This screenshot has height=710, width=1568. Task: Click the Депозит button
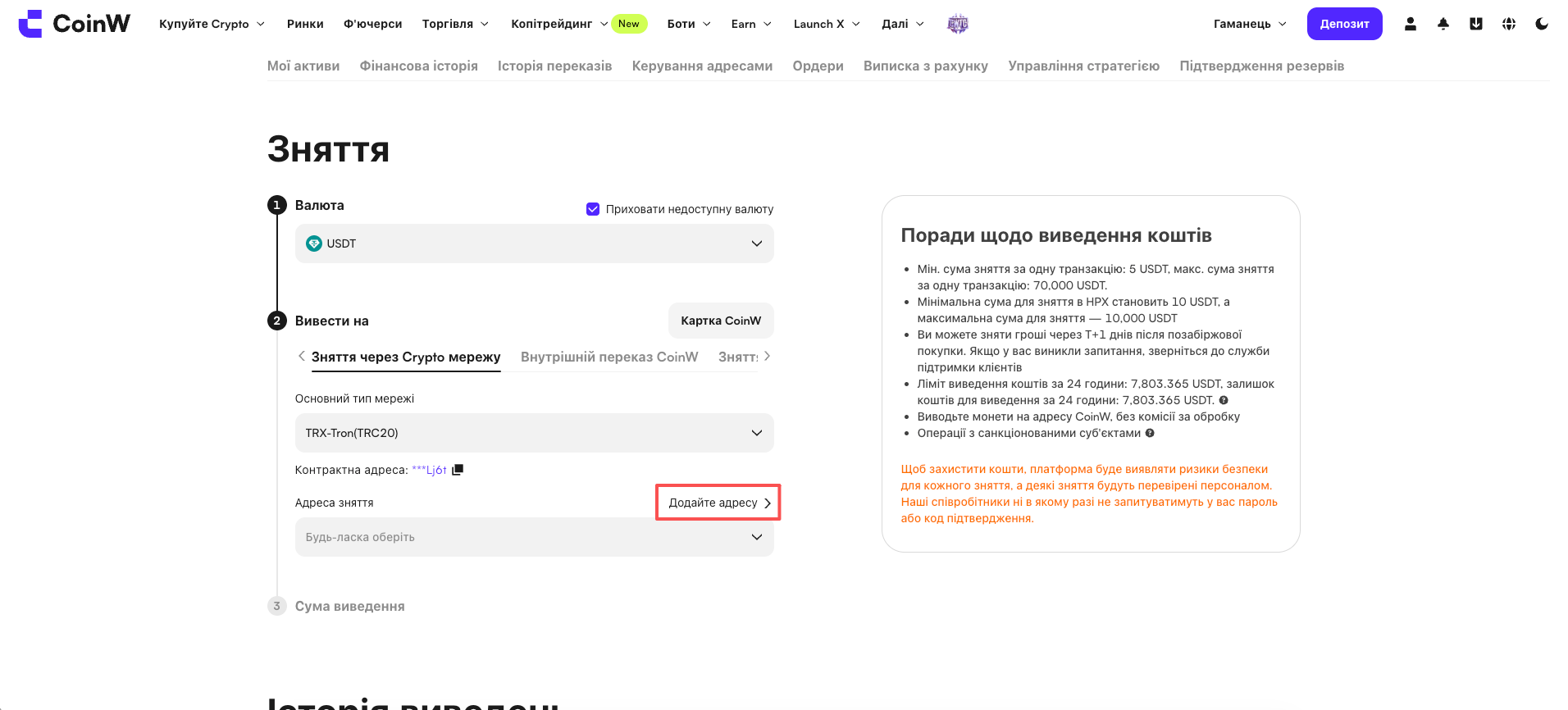pyautogui.click(x=1345, y=24)
